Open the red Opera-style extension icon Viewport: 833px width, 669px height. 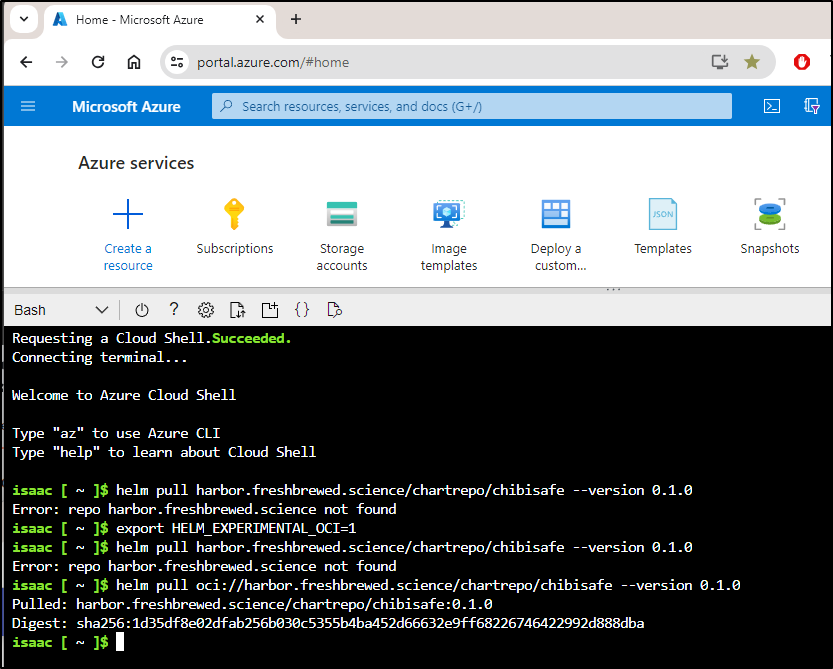802,62
